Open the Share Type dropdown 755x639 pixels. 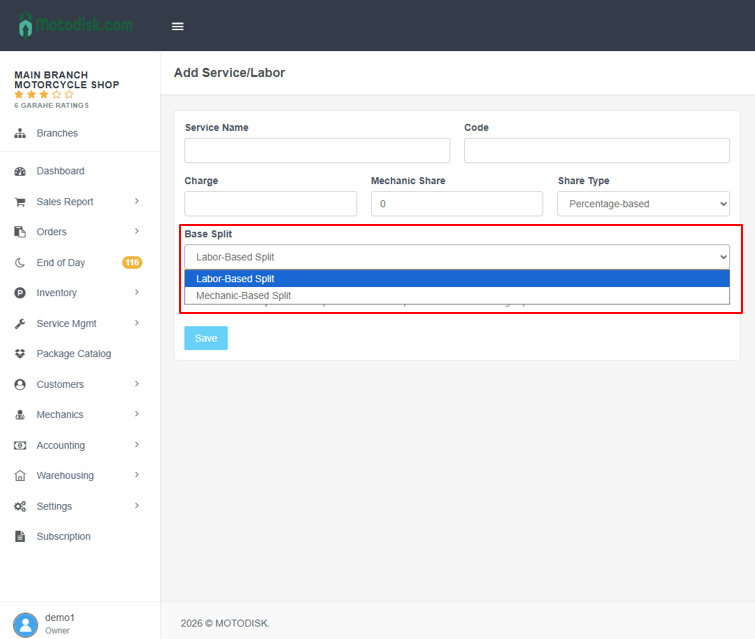coord(643,204)
